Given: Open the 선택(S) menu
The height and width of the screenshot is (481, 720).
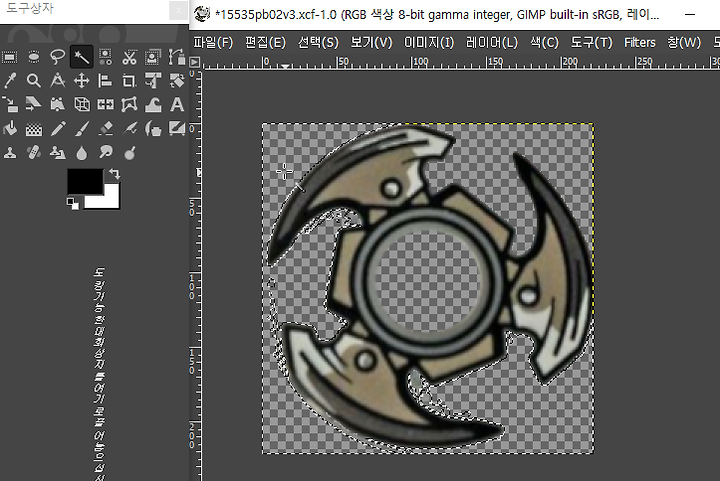Looking at the screenshot, I should [318, 43].
